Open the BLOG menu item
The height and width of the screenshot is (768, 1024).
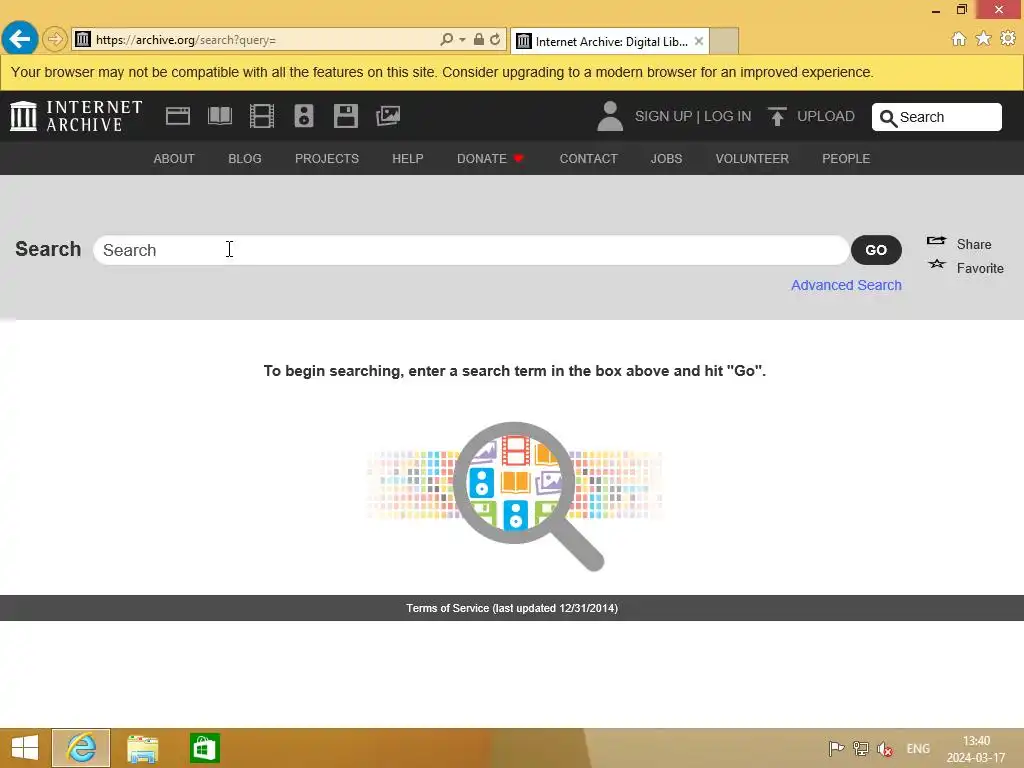(245, 159)
